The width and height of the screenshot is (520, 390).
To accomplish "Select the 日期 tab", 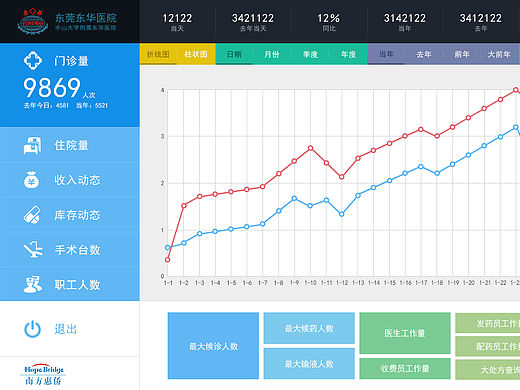I will click(234, 54).
